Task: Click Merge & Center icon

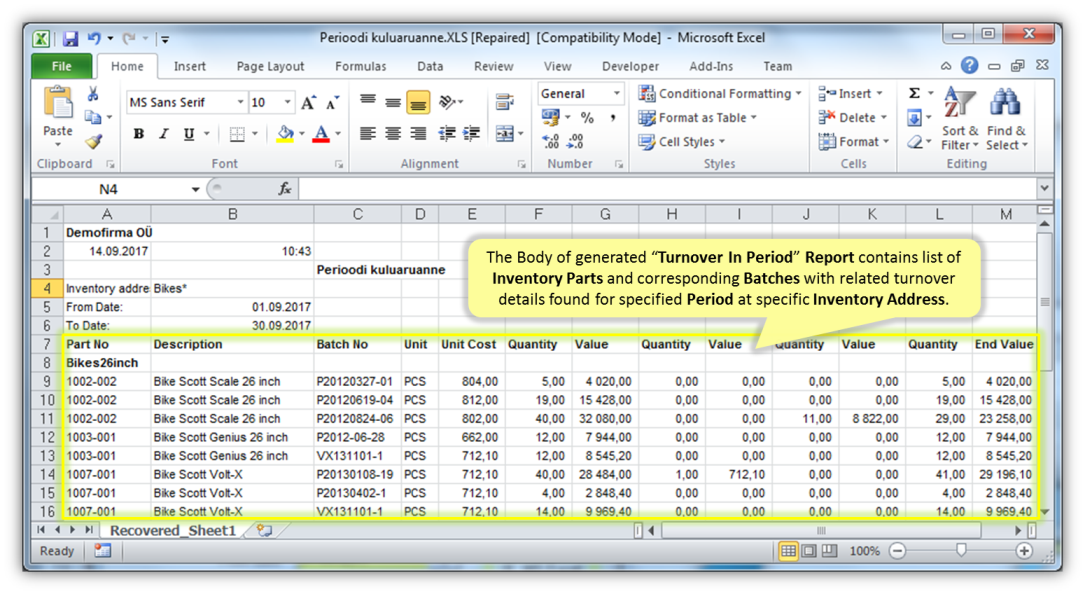Action: point(505,134)
